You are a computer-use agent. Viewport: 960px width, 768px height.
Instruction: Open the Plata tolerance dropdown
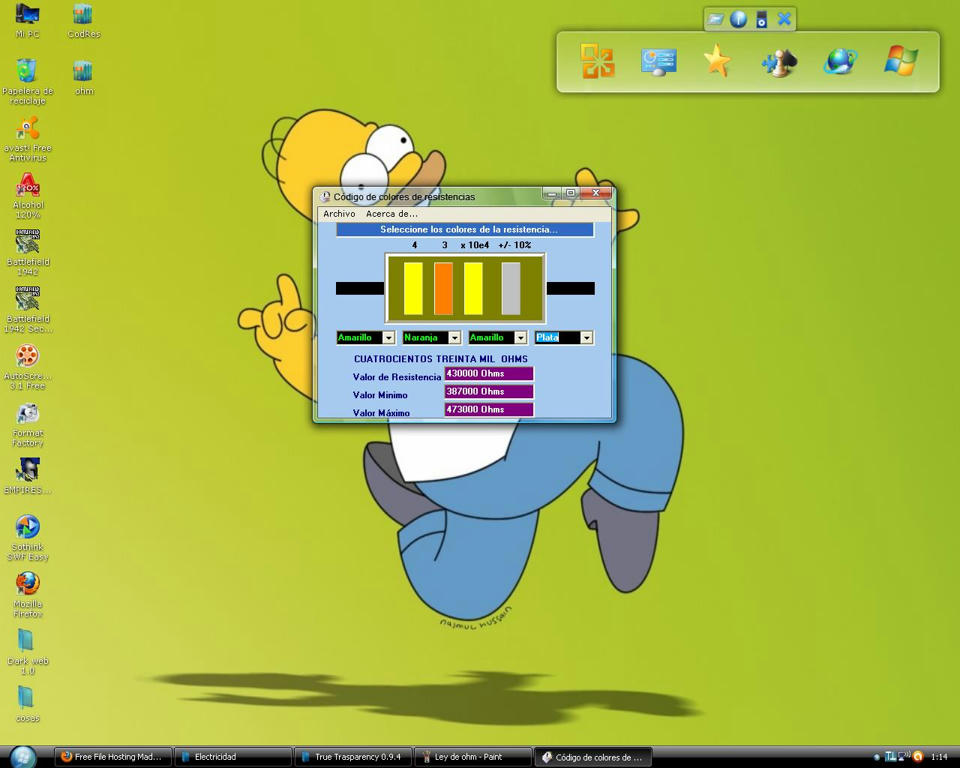tap(587, 337)
